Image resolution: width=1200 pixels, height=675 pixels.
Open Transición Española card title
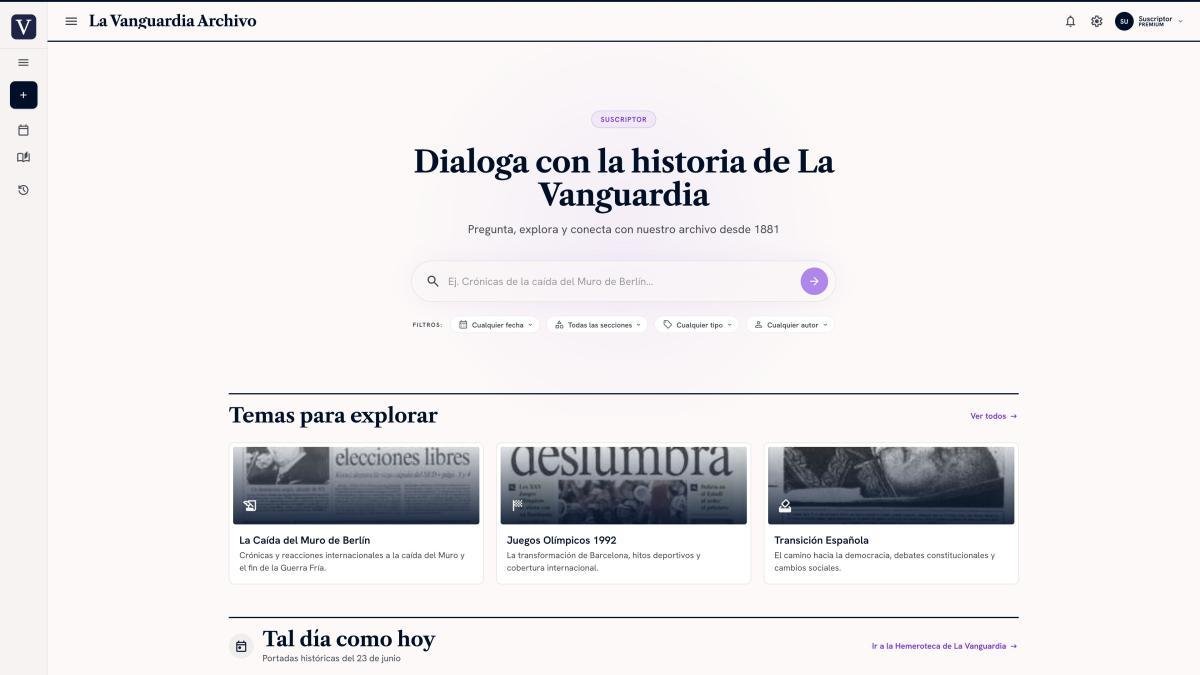(x=822, y=540)
